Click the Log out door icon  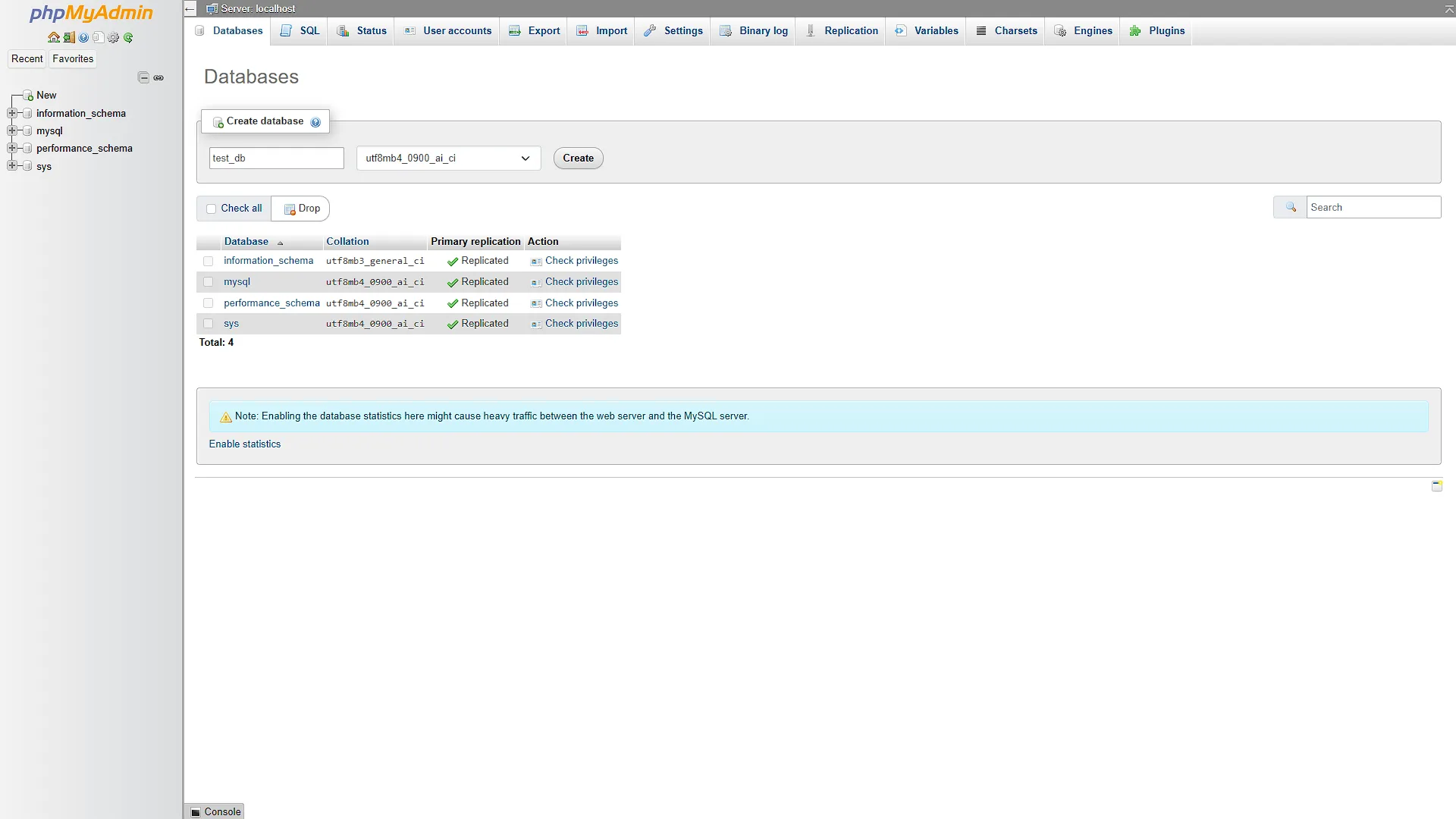tap(69, 37)
